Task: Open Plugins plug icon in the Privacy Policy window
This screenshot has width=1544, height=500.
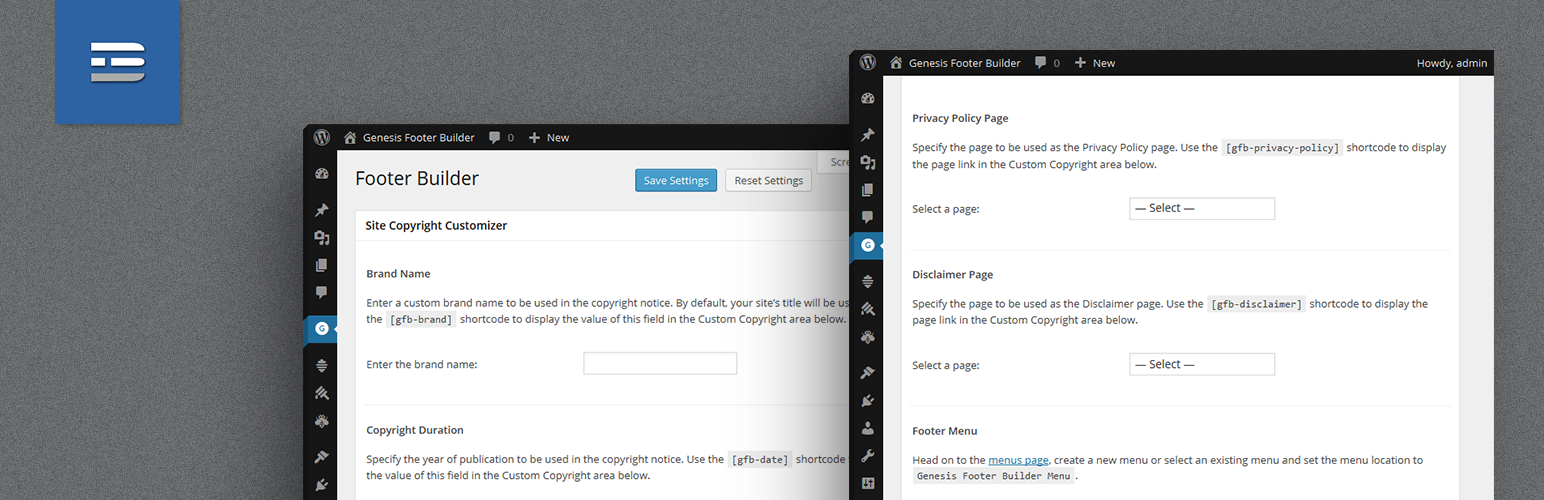Action: (867, 400)
